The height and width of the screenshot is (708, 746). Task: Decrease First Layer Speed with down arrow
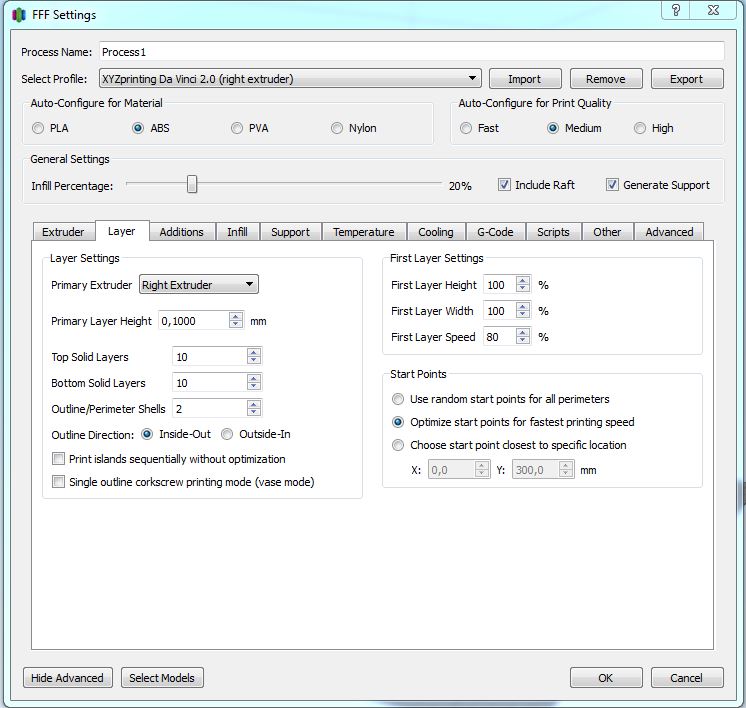coord(523,342)
